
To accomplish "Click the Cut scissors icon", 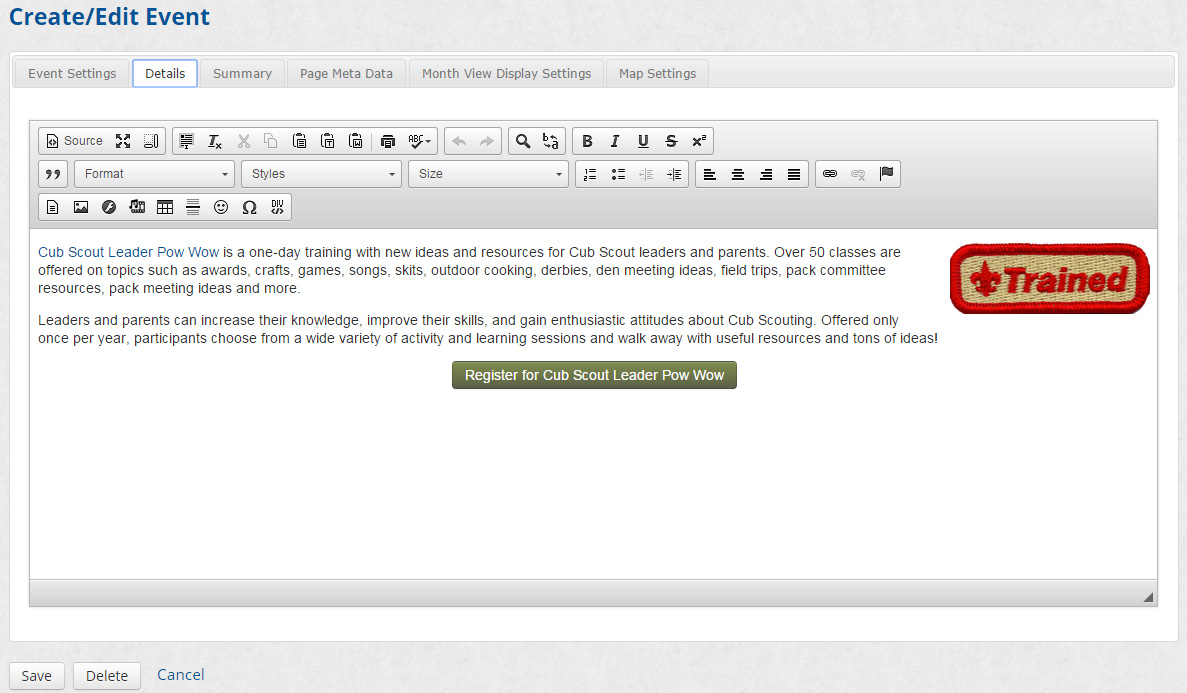I will pyautogui.click(x=243, y=141).
